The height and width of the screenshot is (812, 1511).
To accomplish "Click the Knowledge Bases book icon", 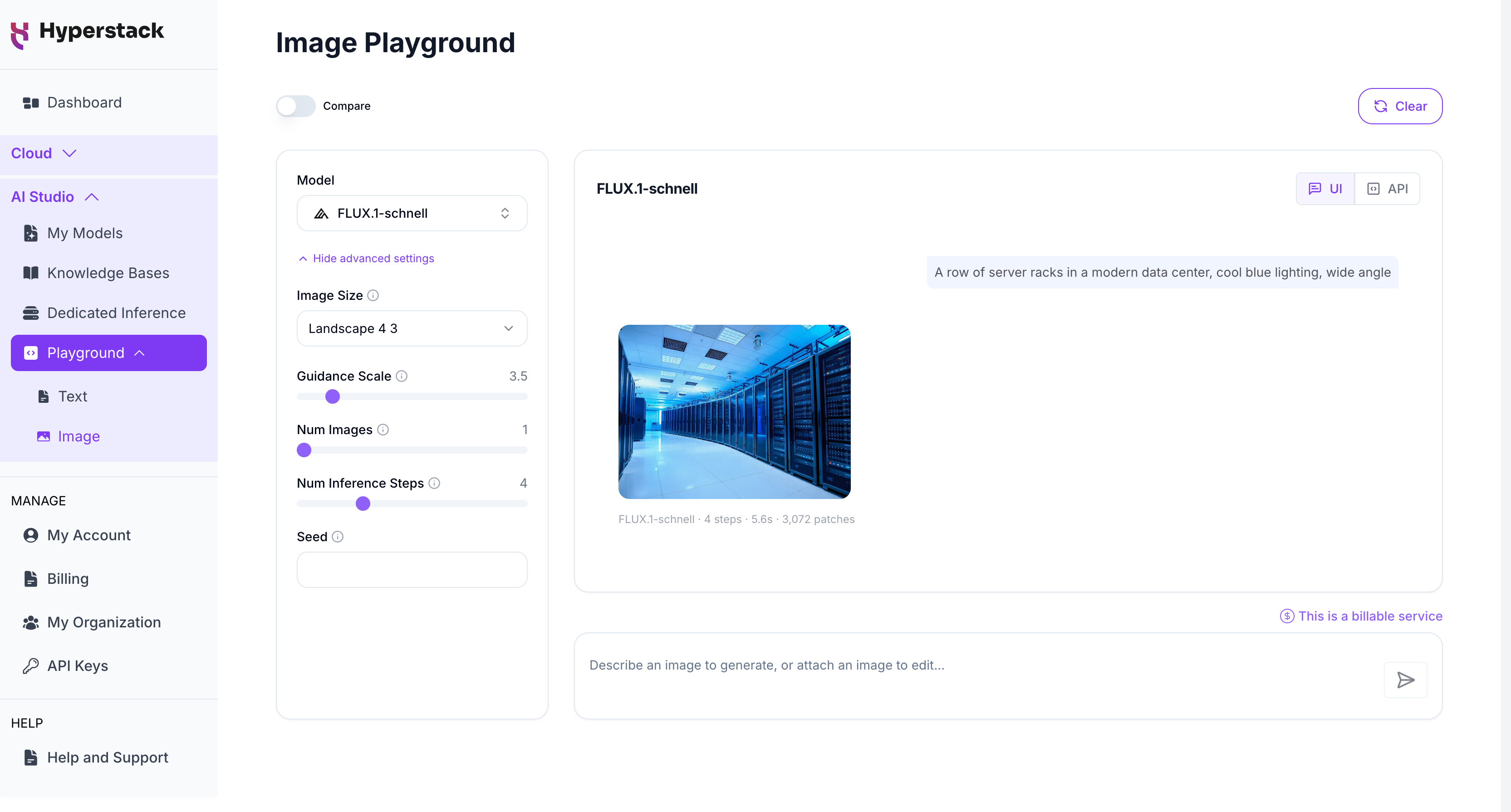I will pyautogui.click(x=30, y=273).
